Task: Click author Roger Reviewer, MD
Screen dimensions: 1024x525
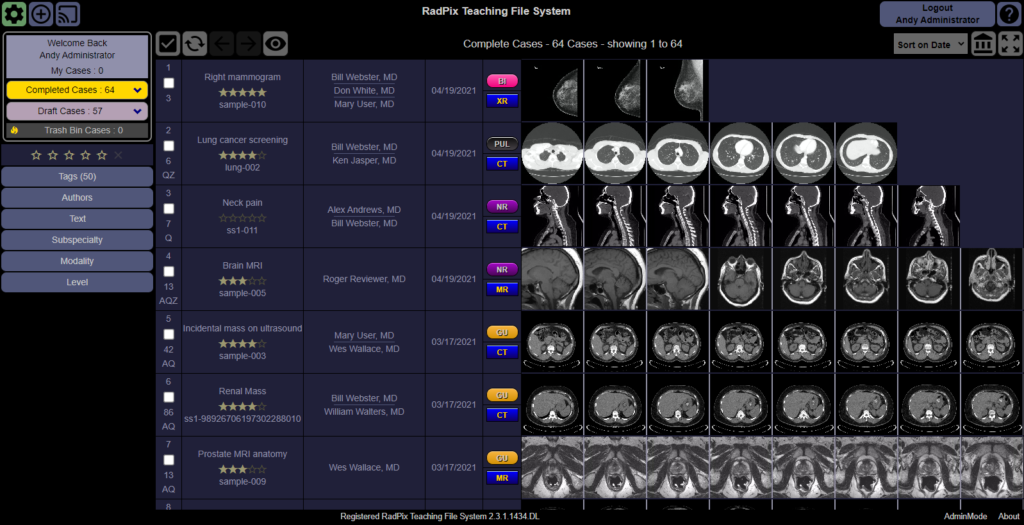Action: (x=364, y=279)
